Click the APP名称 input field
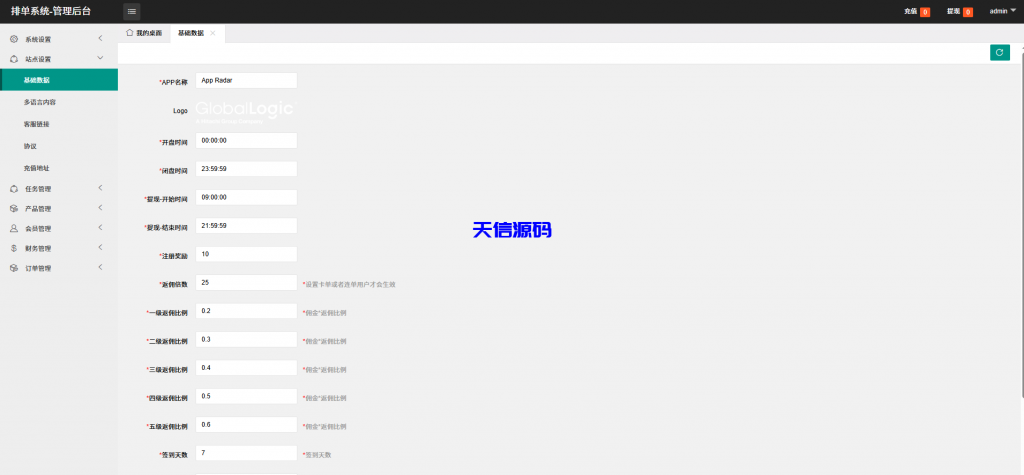Screen dimensions: 1024x475 click(x=247, y=81)
